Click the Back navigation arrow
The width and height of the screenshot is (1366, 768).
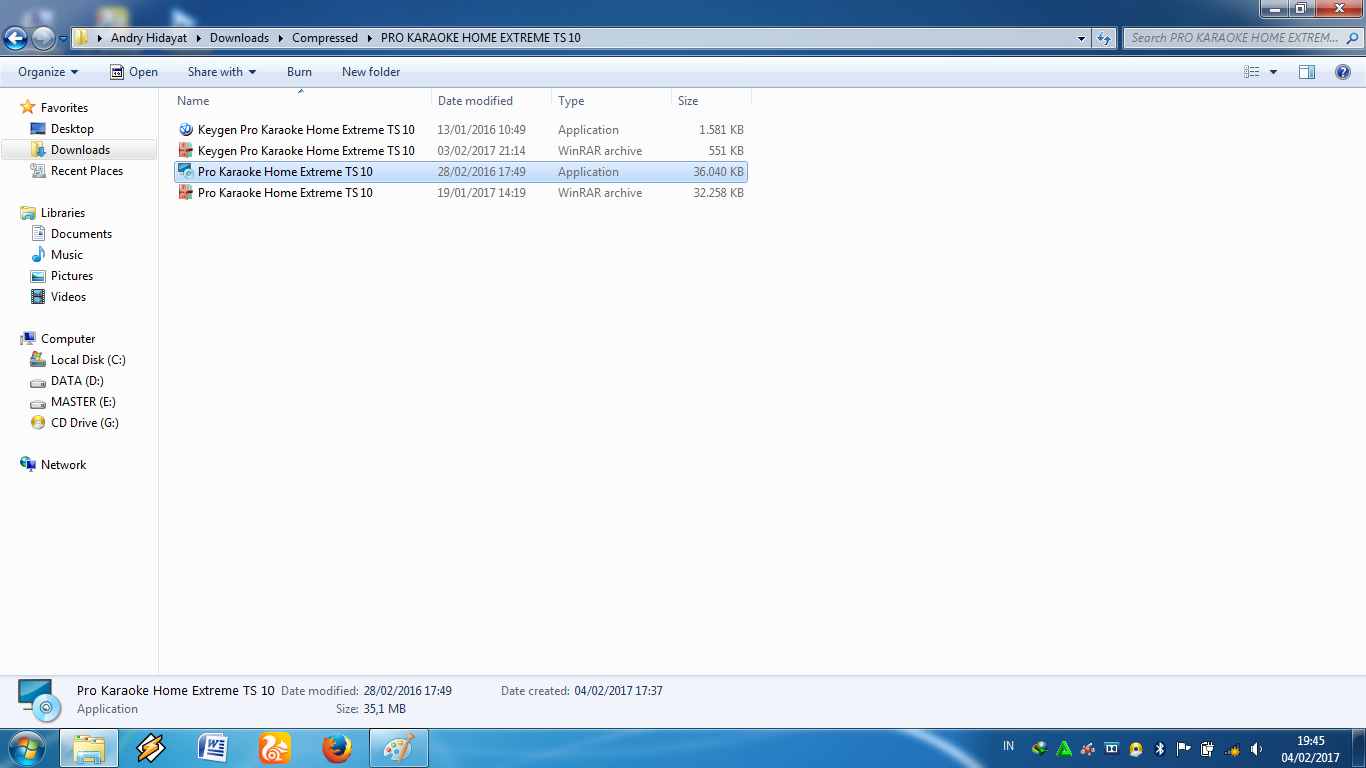coord(16,38)
